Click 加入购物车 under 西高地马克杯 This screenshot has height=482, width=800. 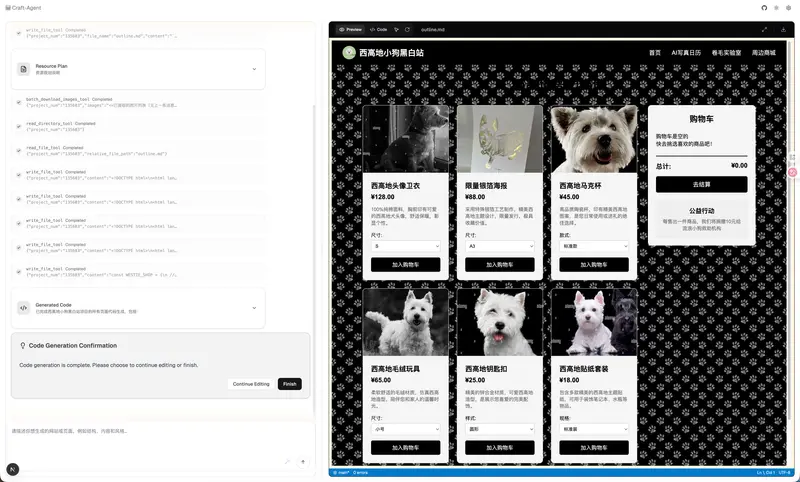click(594, 265)
